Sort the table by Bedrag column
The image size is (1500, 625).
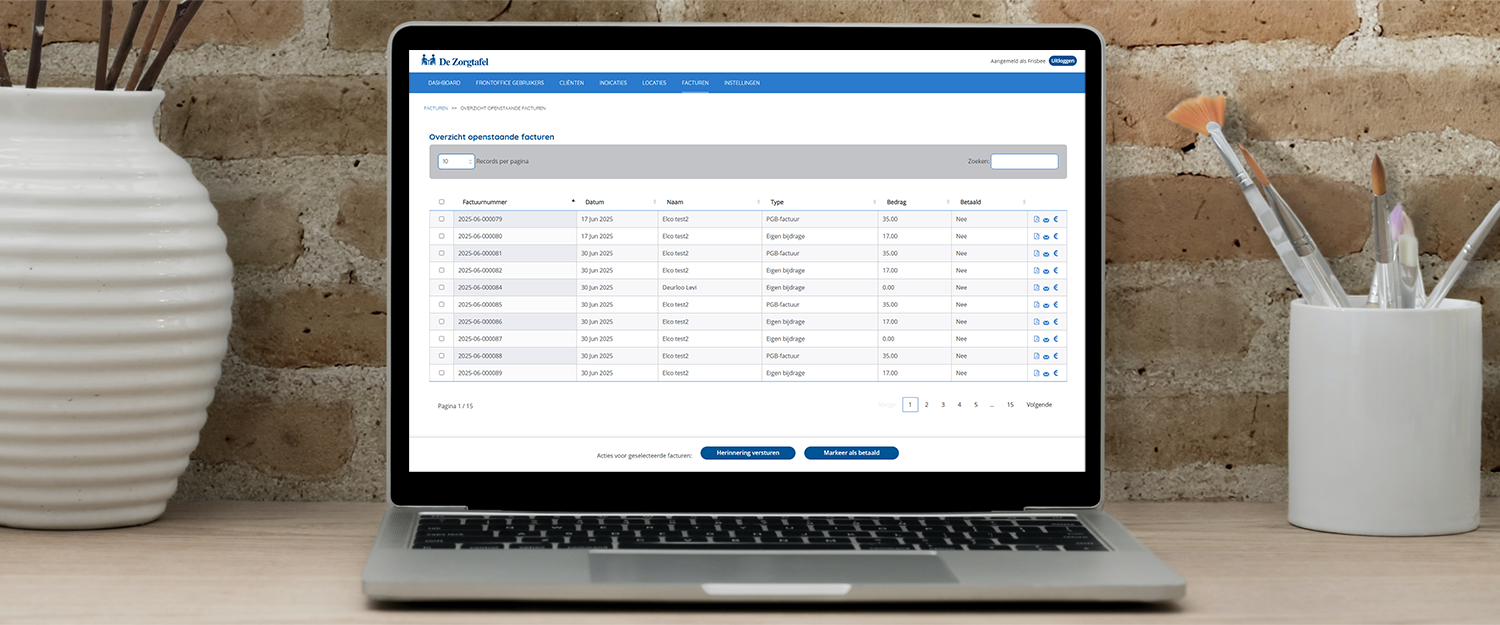(x=915, y=202)
